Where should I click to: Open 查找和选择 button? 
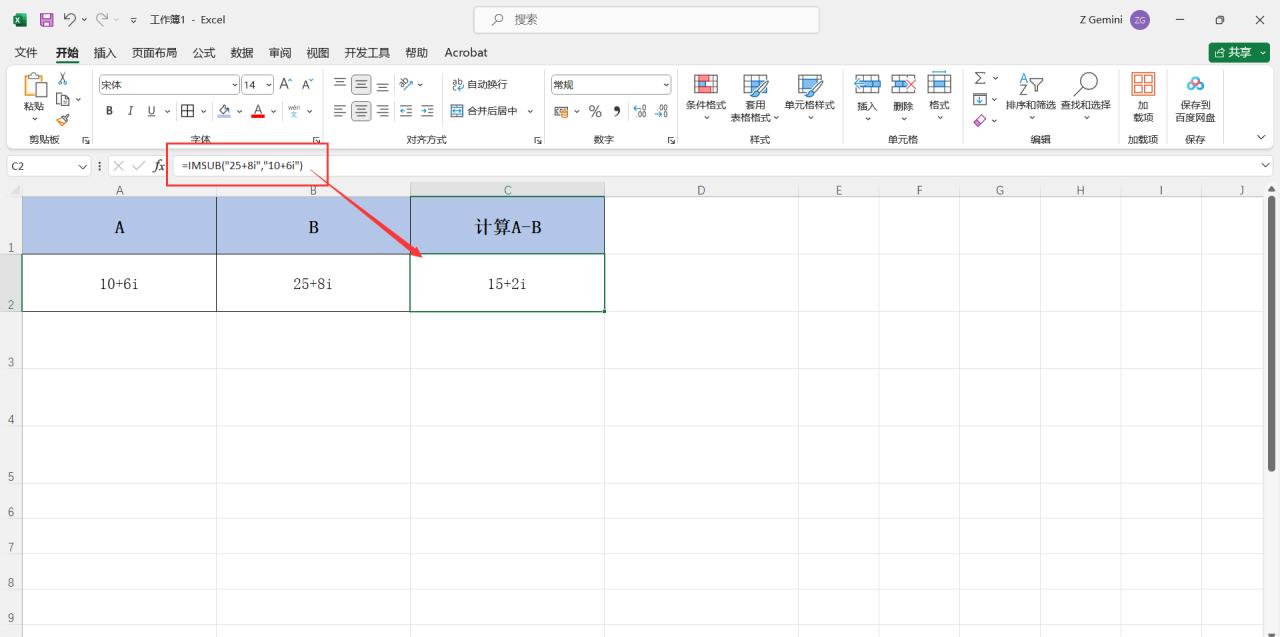click(1086, 97)
